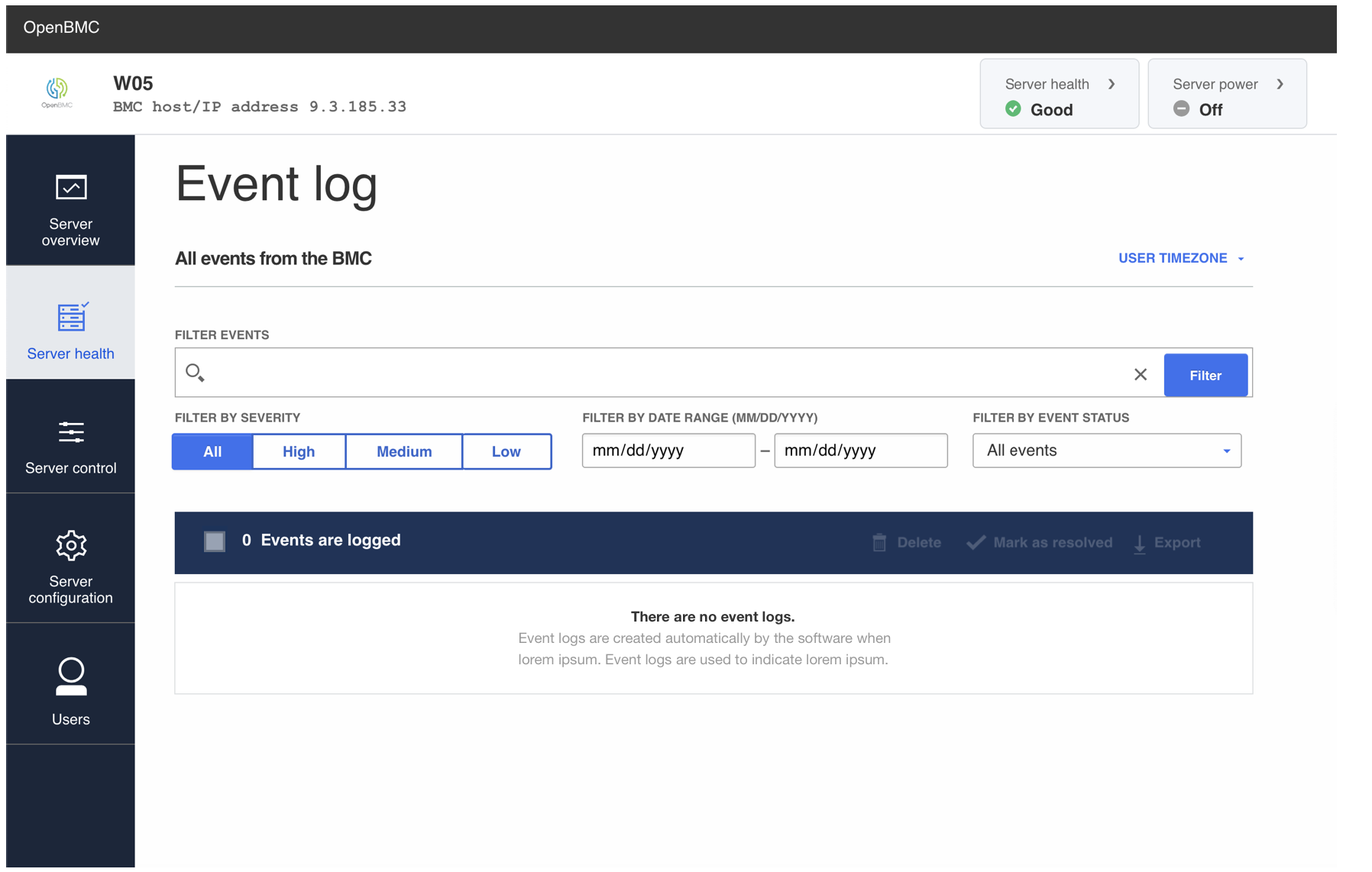Click the search magnifier in filter field
Screen dimensions: 1372x872
tap(196, 373)
